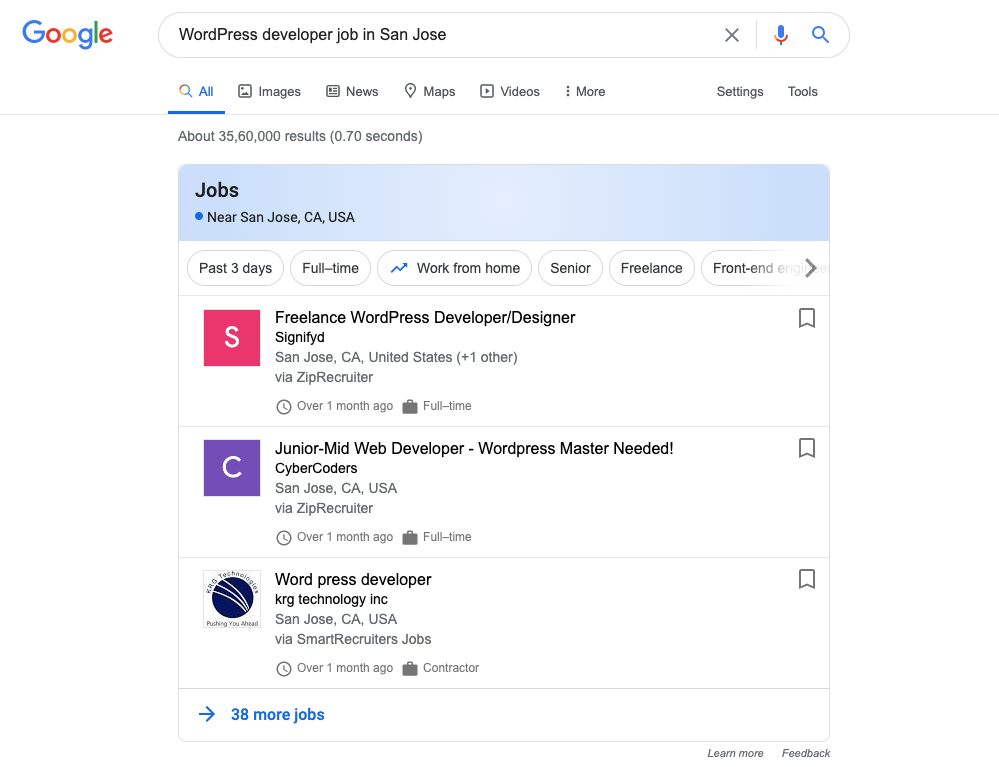Click the Near San Jose, CA, USA location
This screenshot has width=999, height=767.
click(x=275, y=217)
